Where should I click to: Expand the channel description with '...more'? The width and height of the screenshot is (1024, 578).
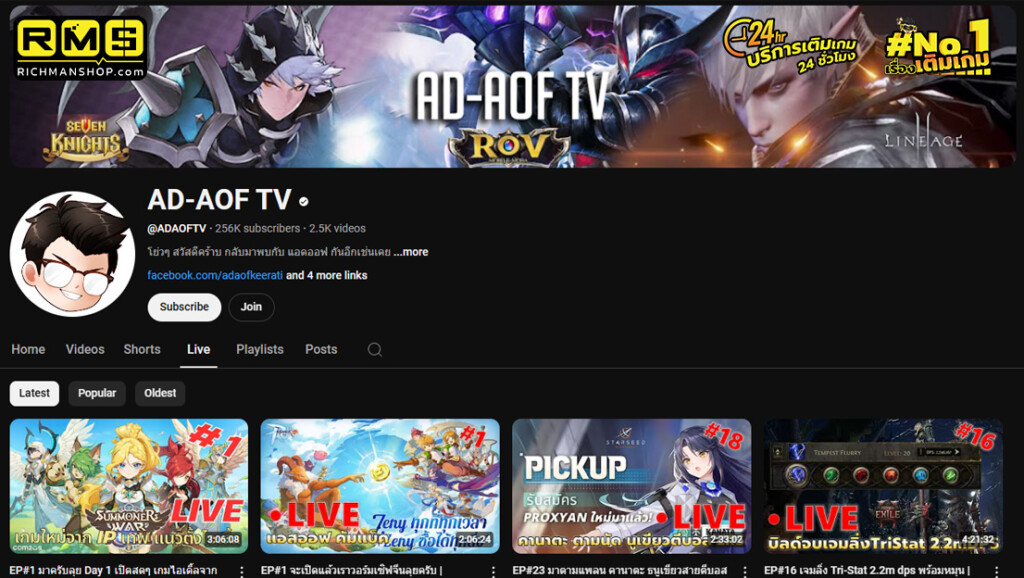pos(410,252)
